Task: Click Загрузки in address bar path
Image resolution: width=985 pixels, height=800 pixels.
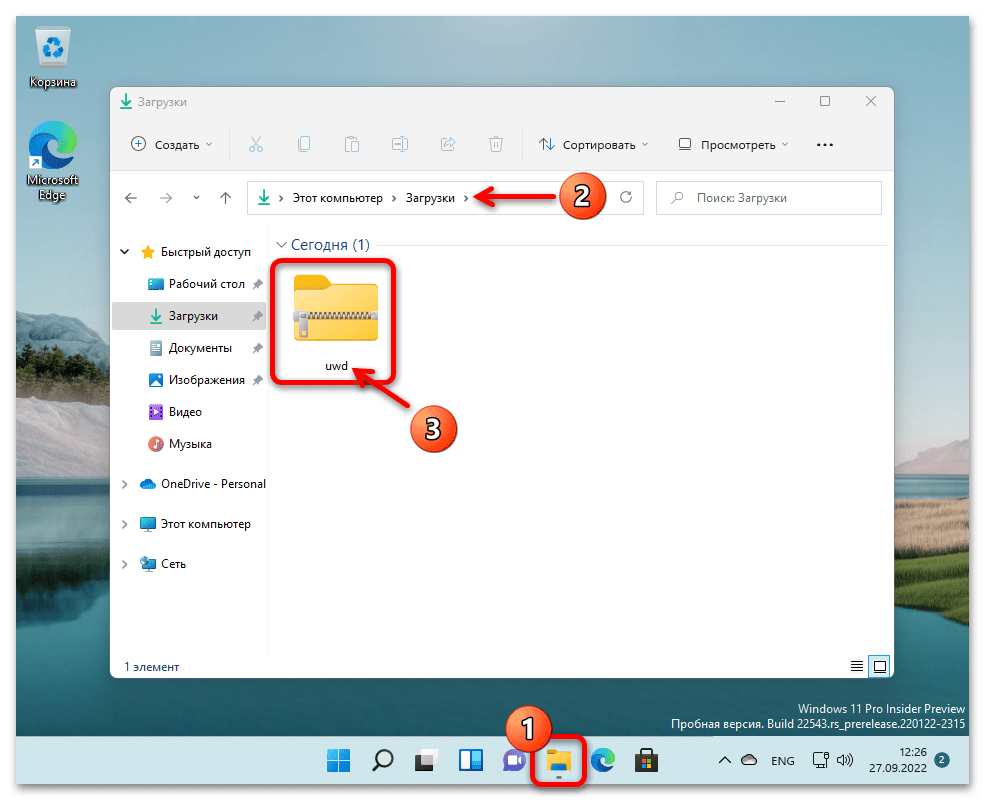Action: [430, 198]
